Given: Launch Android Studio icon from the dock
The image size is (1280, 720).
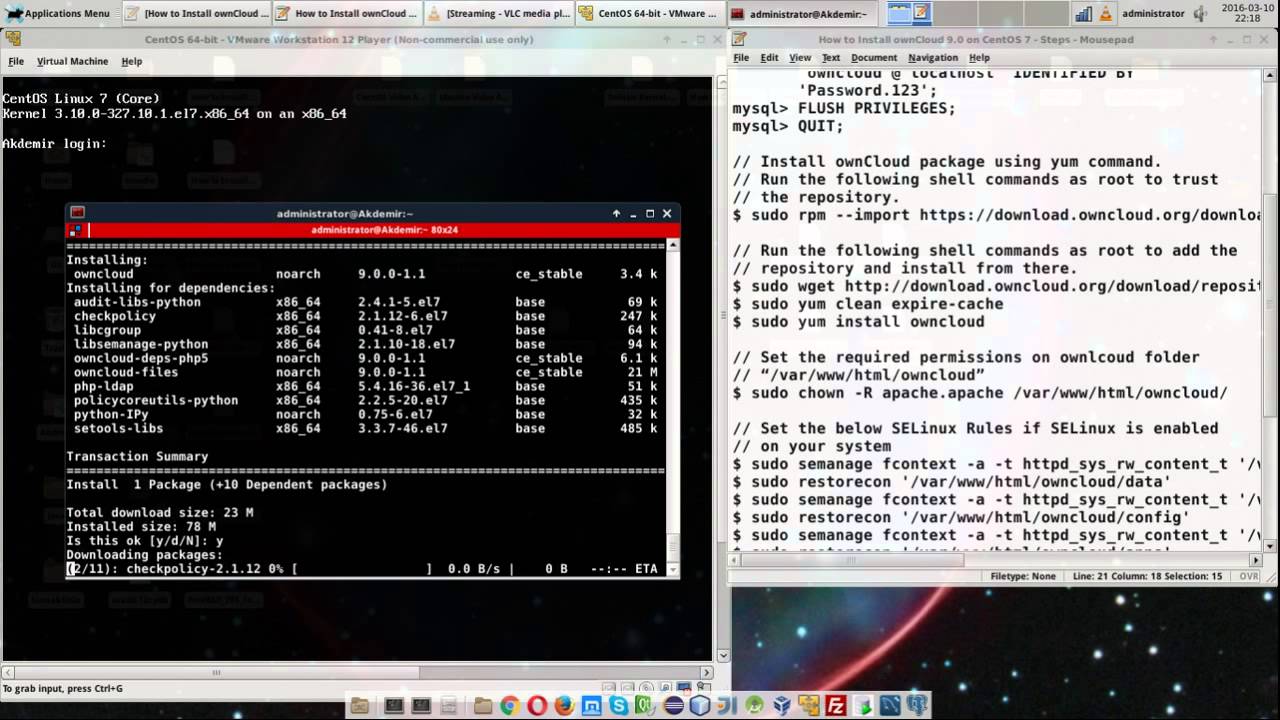Looking at the screenshot, I should 755,705.
